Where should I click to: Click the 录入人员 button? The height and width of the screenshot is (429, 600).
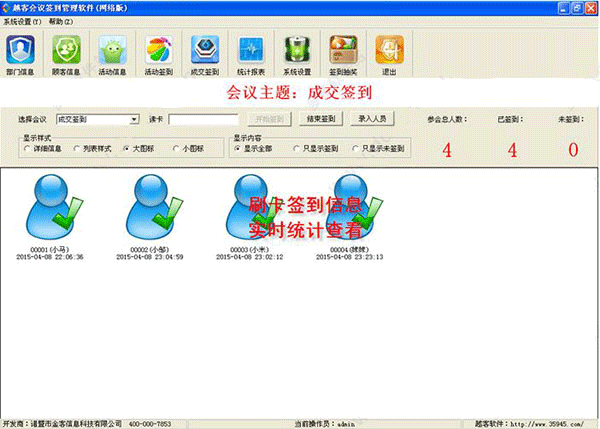[372, 119]
